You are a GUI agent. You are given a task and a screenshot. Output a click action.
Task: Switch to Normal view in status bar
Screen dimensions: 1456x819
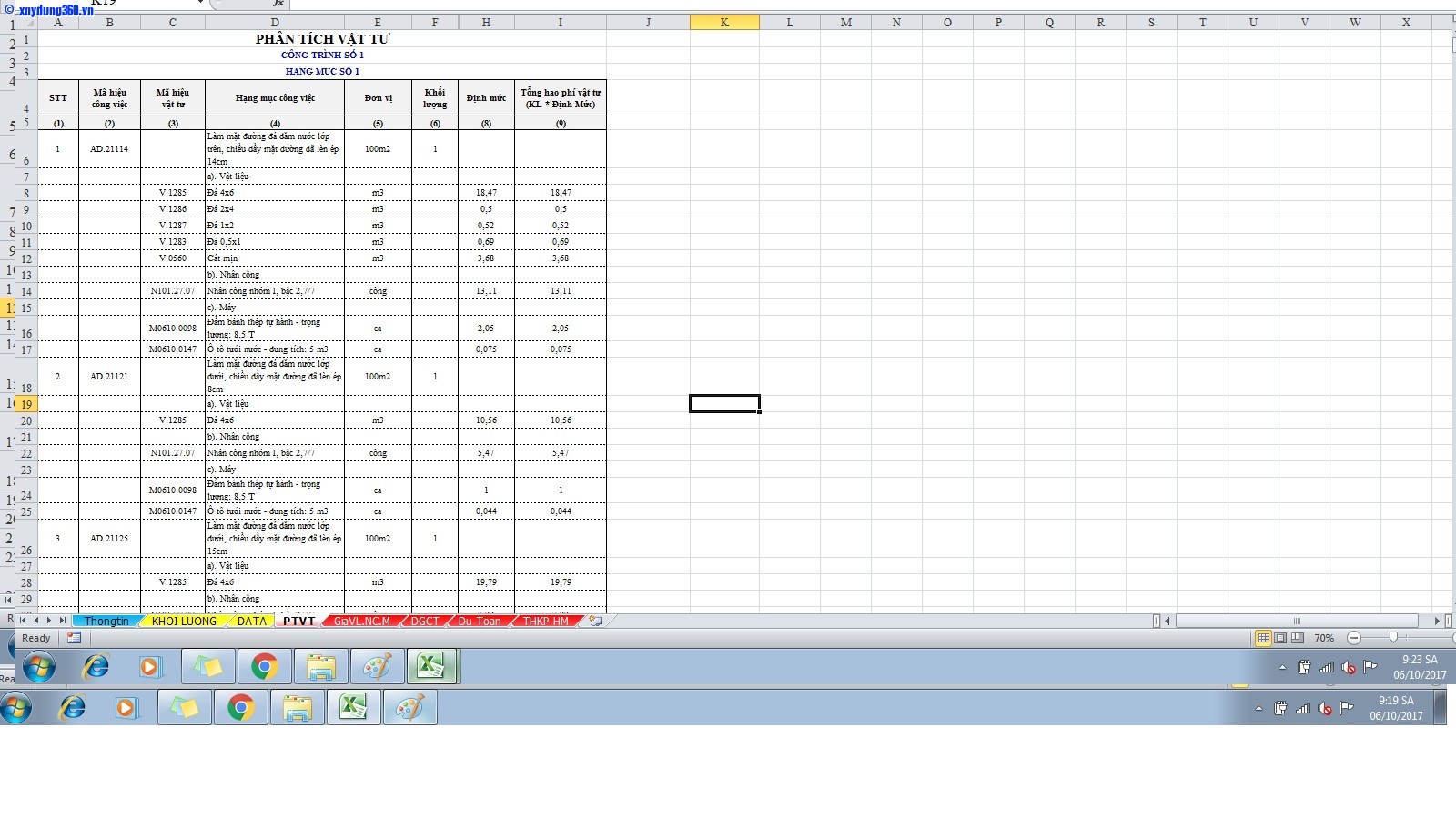[1263, 638]
